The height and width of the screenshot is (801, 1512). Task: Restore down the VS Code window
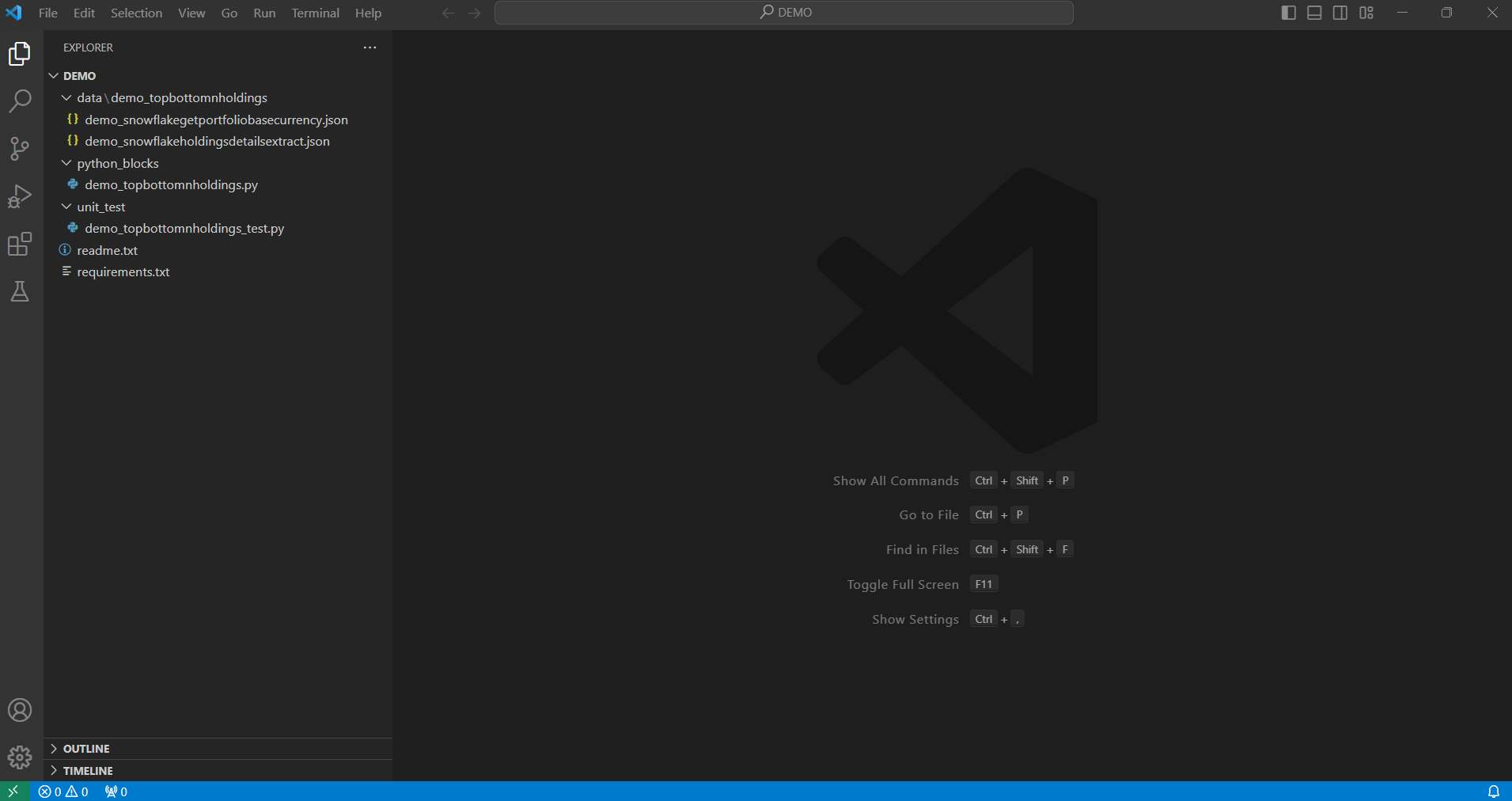pyautogui.click(x=1446, y=13)
